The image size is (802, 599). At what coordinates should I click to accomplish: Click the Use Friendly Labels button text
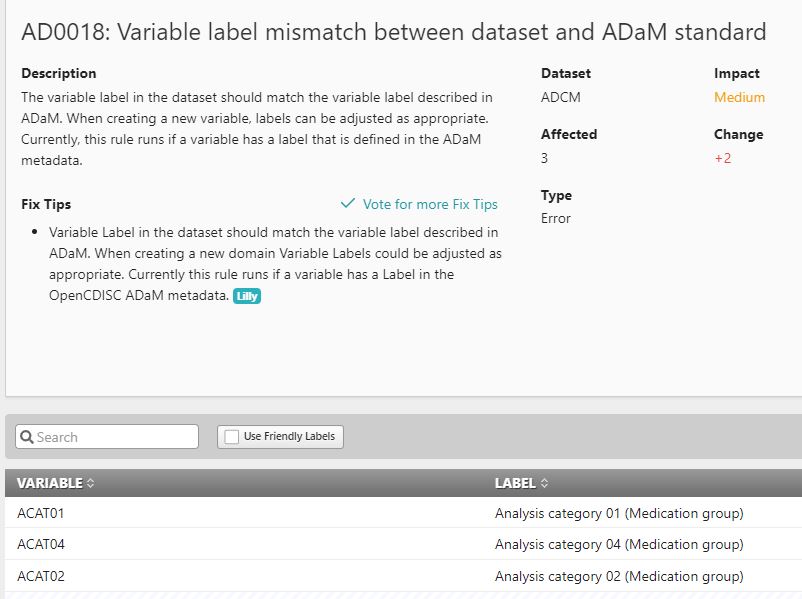tap(289, 436)
